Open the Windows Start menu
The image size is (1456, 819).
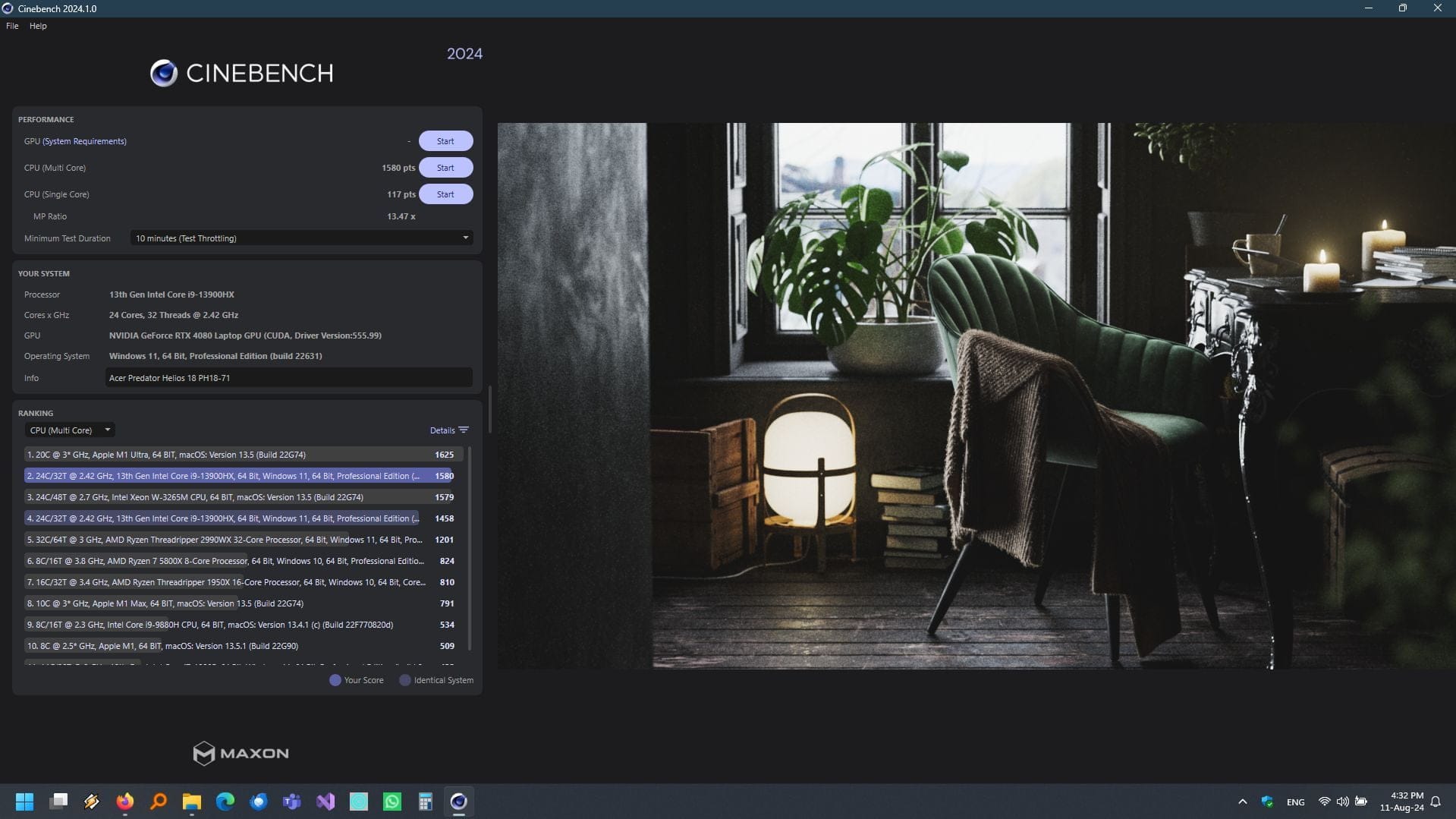click(24, 802)
